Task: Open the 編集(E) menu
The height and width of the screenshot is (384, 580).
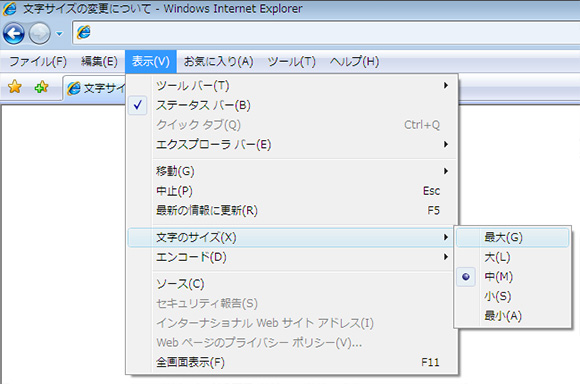Action: pos(99,61)
